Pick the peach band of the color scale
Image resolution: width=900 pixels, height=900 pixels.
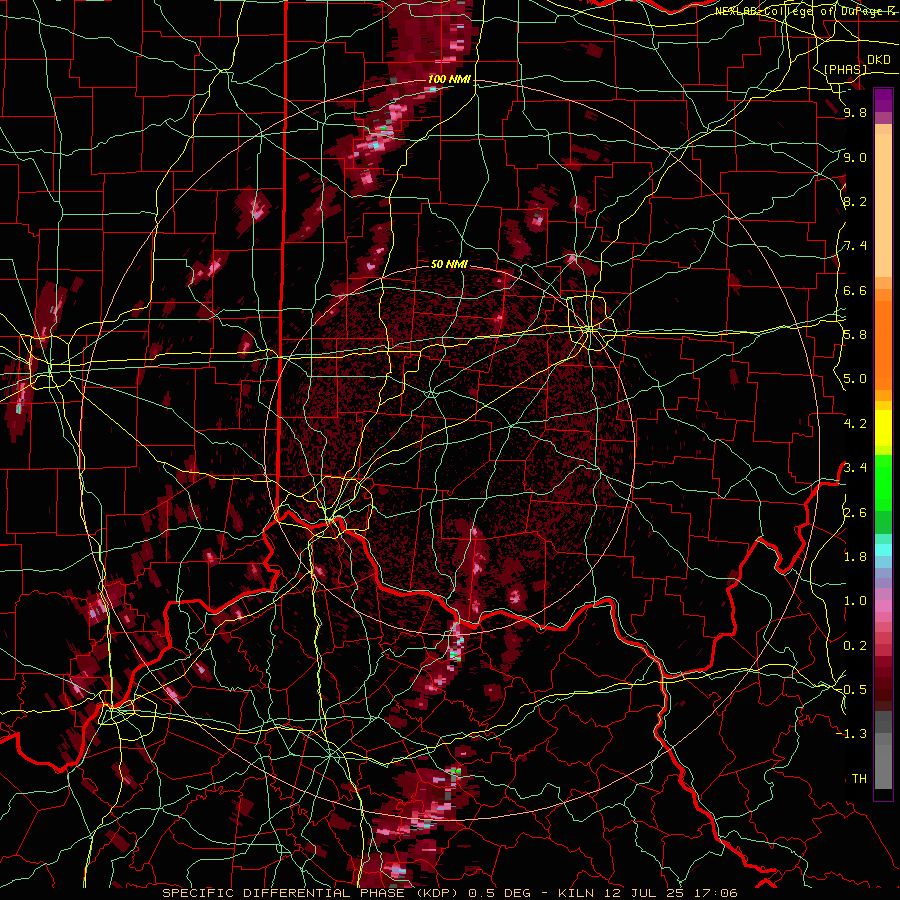click(883, 205)
